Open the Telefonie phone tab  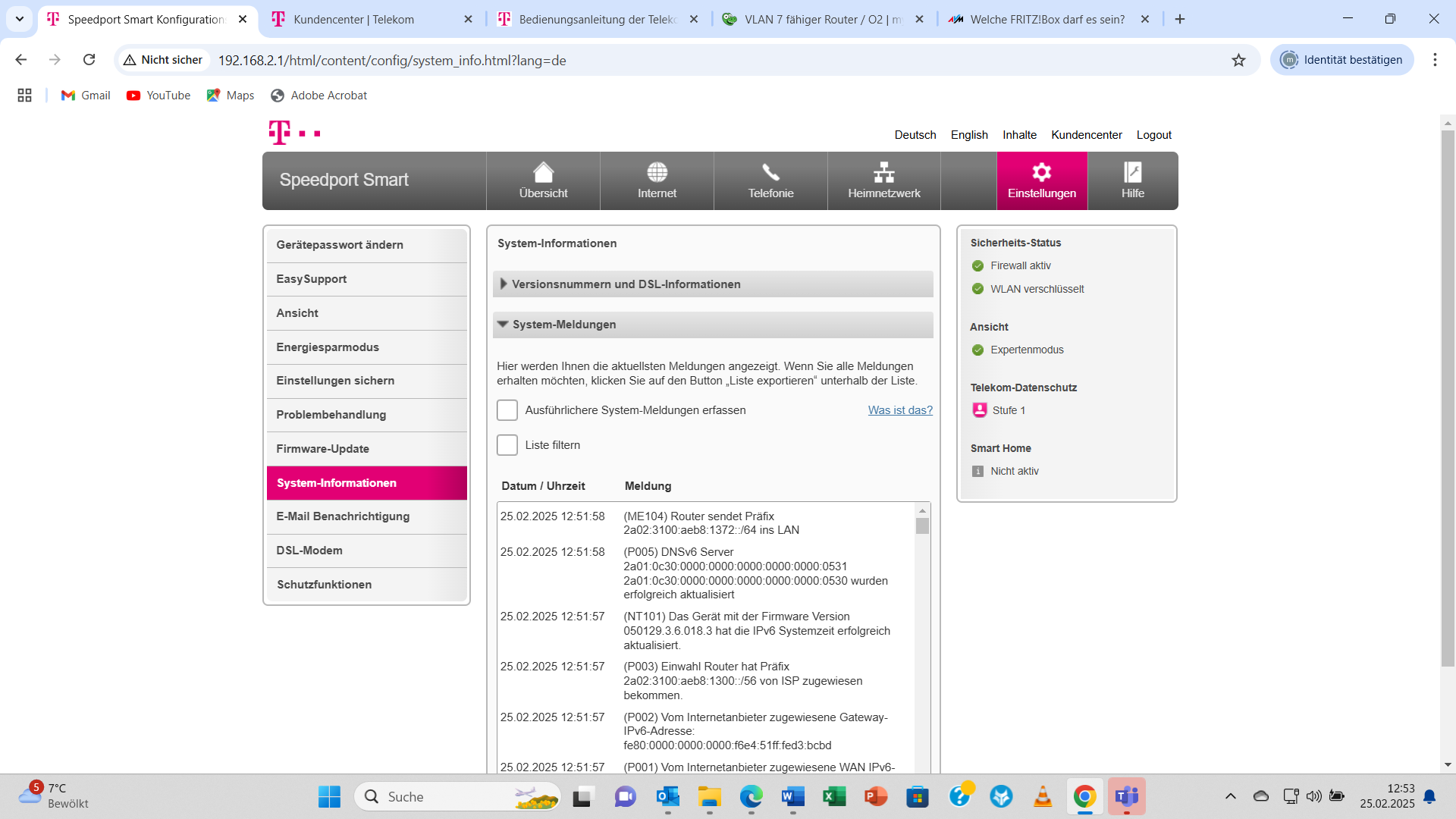(x=770, y=180)
